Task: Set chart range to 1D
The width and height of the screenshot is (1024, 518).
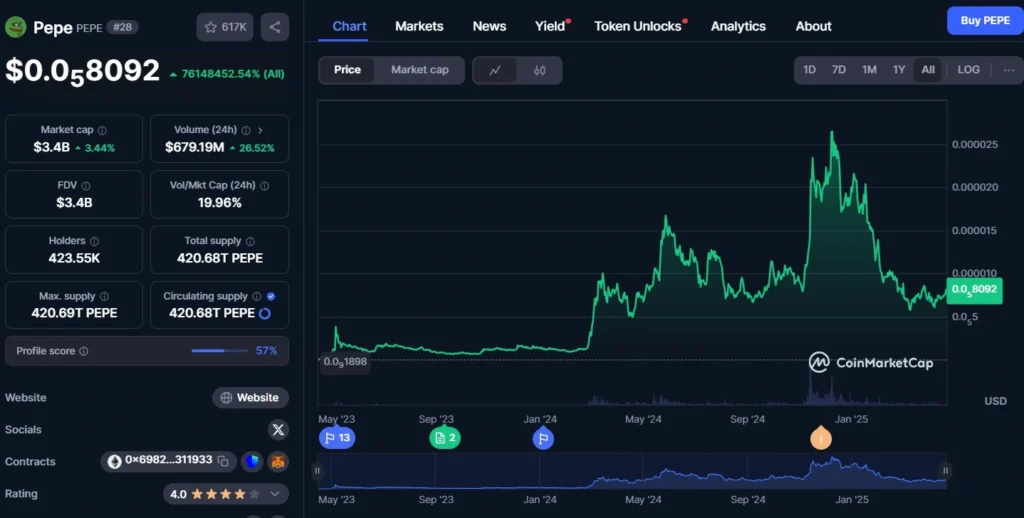Action: 809,70
